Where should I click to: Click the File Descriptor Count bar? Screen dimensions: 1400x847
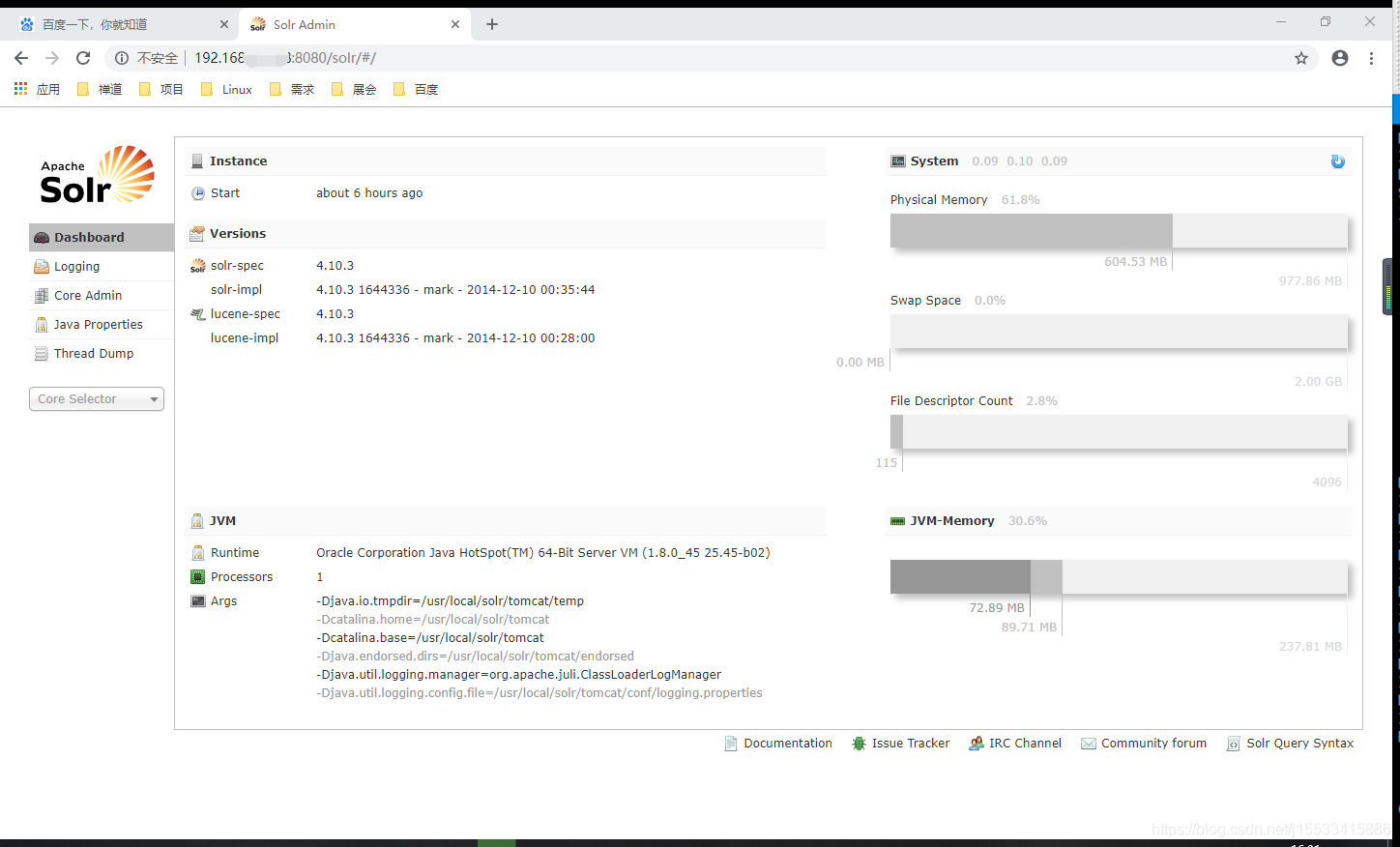click(1119, 432)
